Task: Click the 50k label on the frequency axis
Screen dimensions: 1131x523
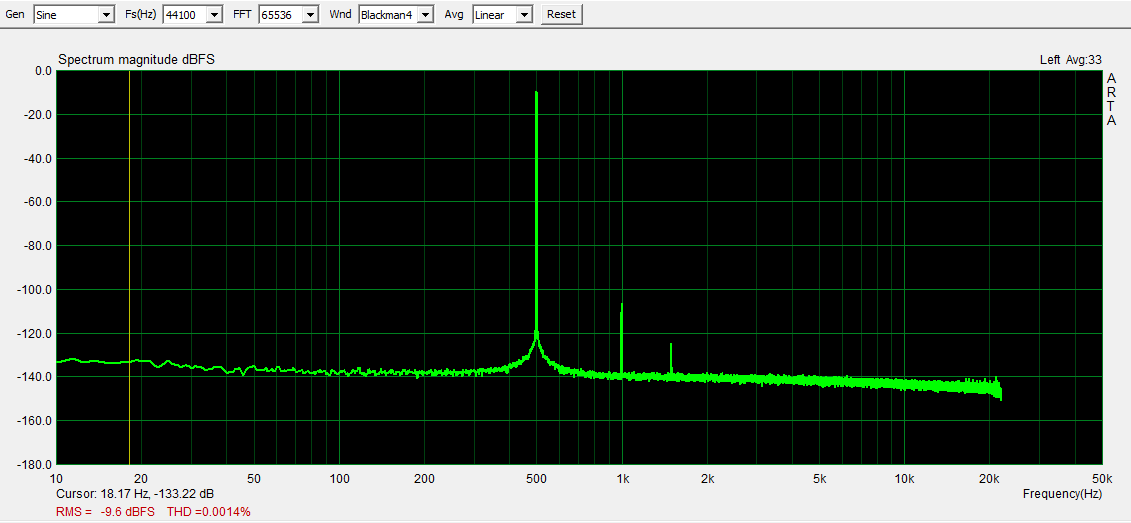Action: tap(1102, 479)
